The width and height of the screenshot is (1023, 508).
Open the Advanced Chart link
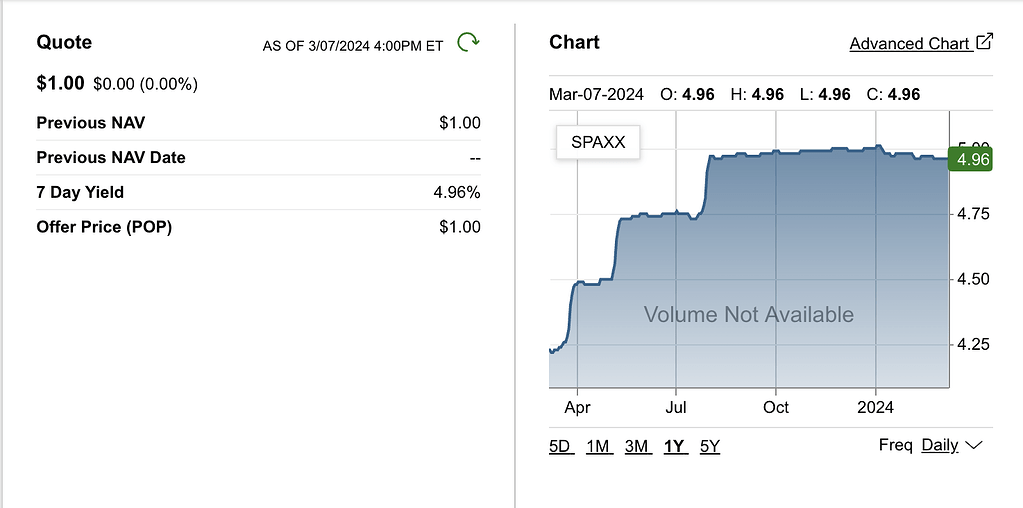(x=909, y=43)
